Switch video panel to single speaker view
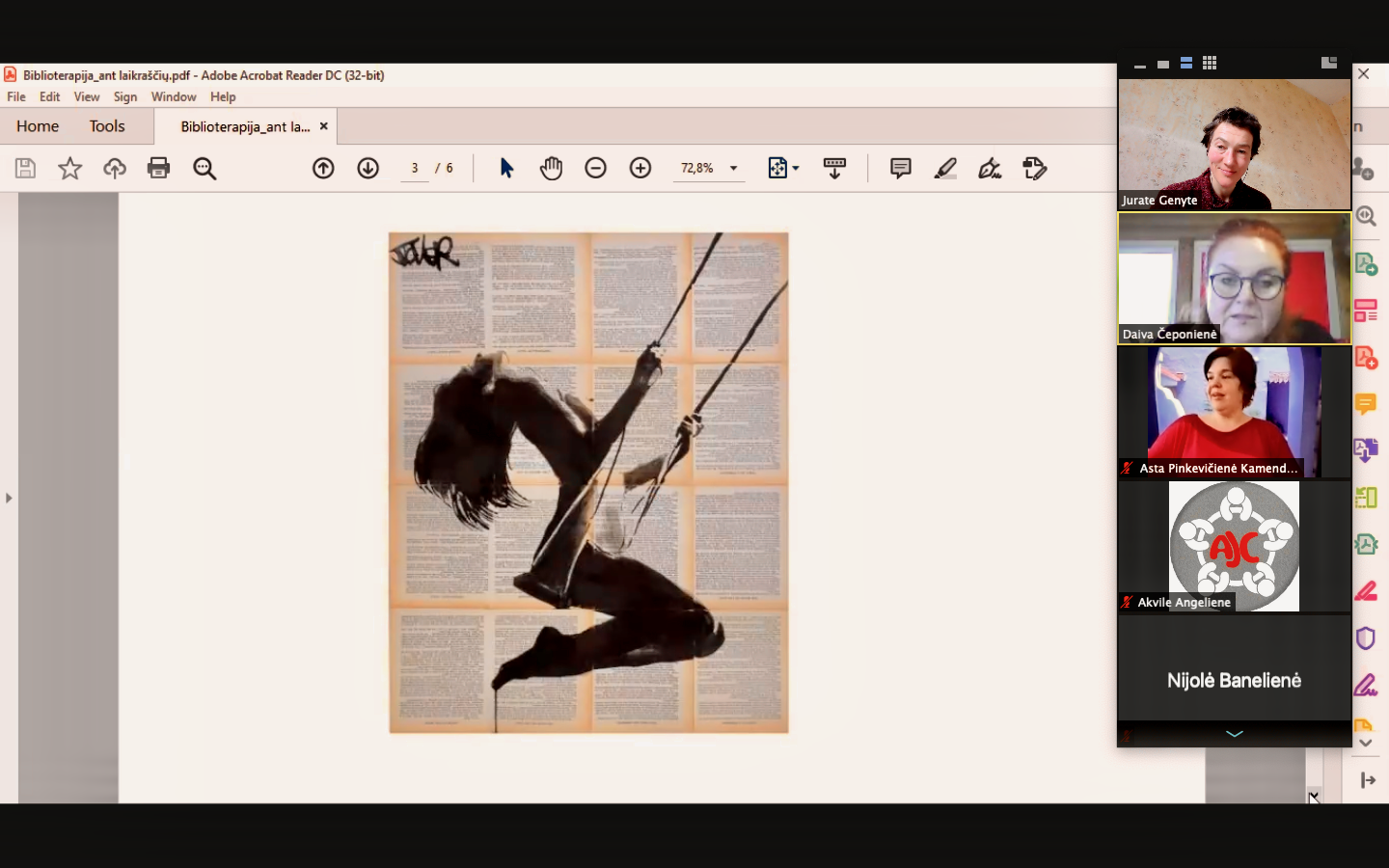 [x=1163, y=64]
